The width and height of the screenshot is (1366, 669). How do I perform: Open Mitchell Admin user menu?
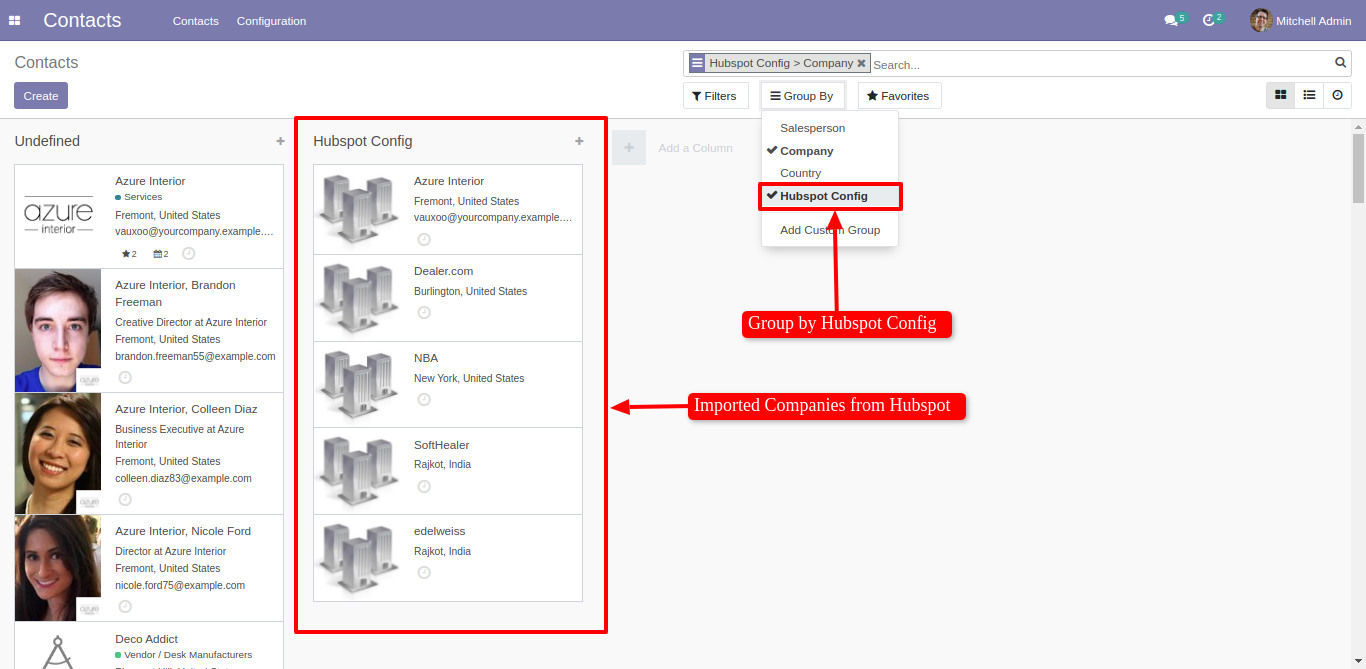1303,20
